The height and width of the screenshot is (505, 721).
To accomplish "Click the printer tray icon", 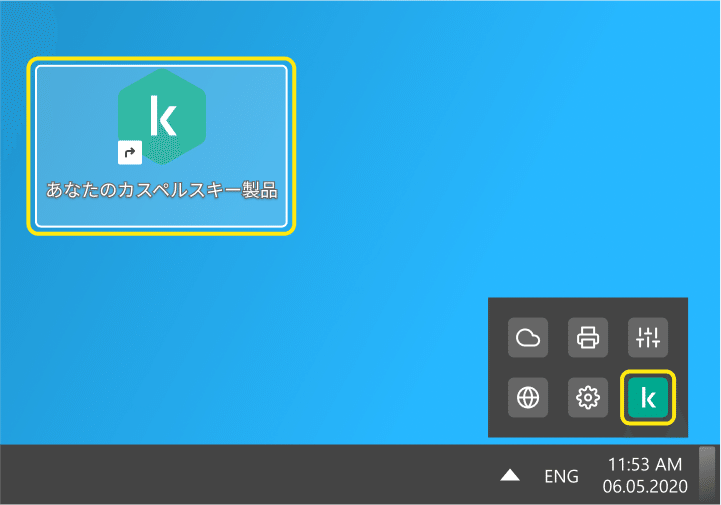I will (x=588, y=338).
